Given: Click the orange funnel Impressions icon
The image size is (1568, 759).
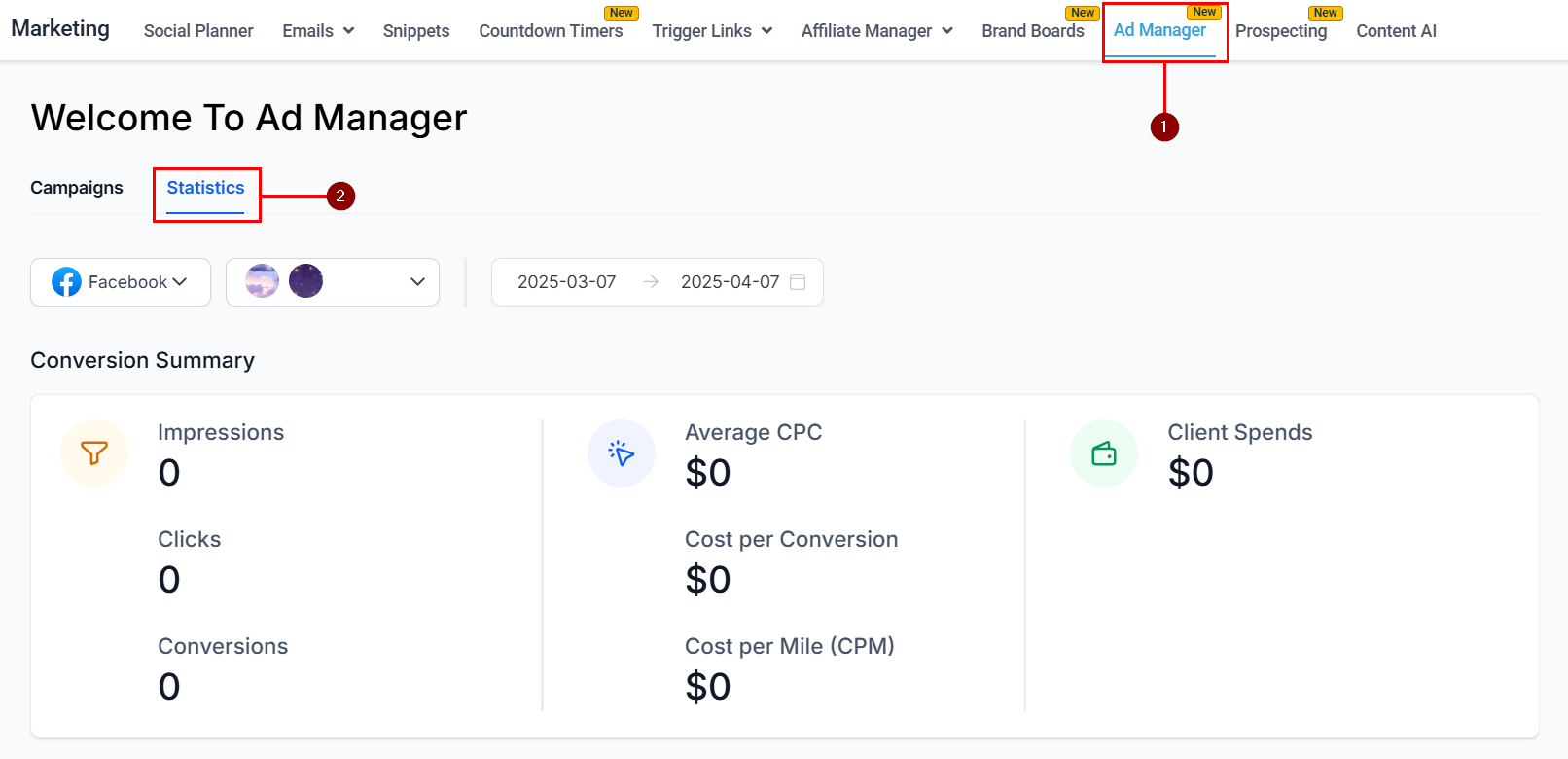Looking at the screenshot, I should coord(94,453).
